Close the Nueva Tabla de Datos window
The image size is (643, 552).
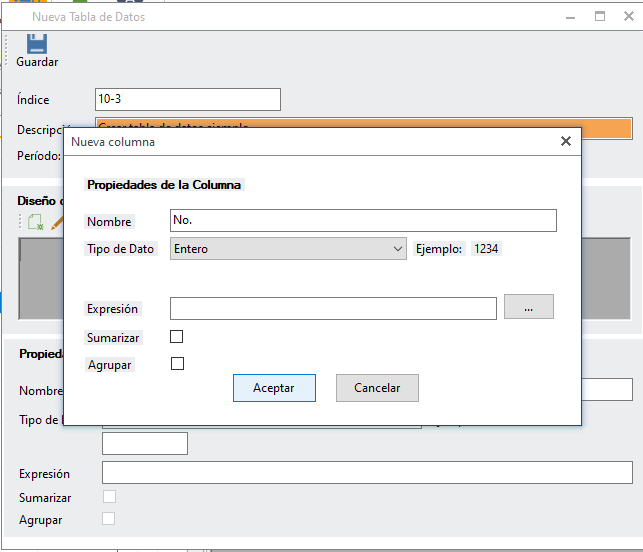(631, 17)
